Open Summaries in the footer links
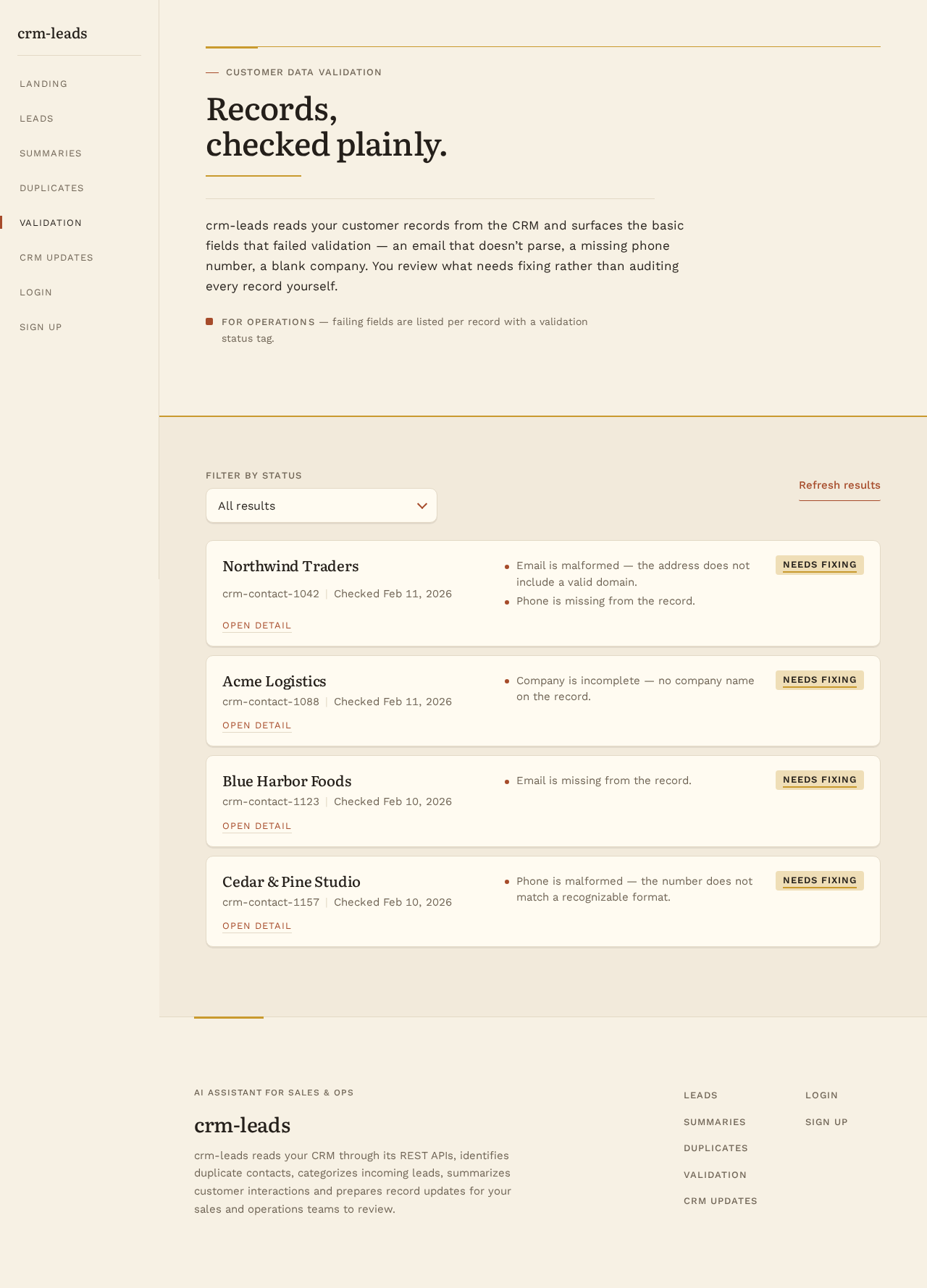927x1288 pixels. pyautogui.click(x=715, y=1122)
